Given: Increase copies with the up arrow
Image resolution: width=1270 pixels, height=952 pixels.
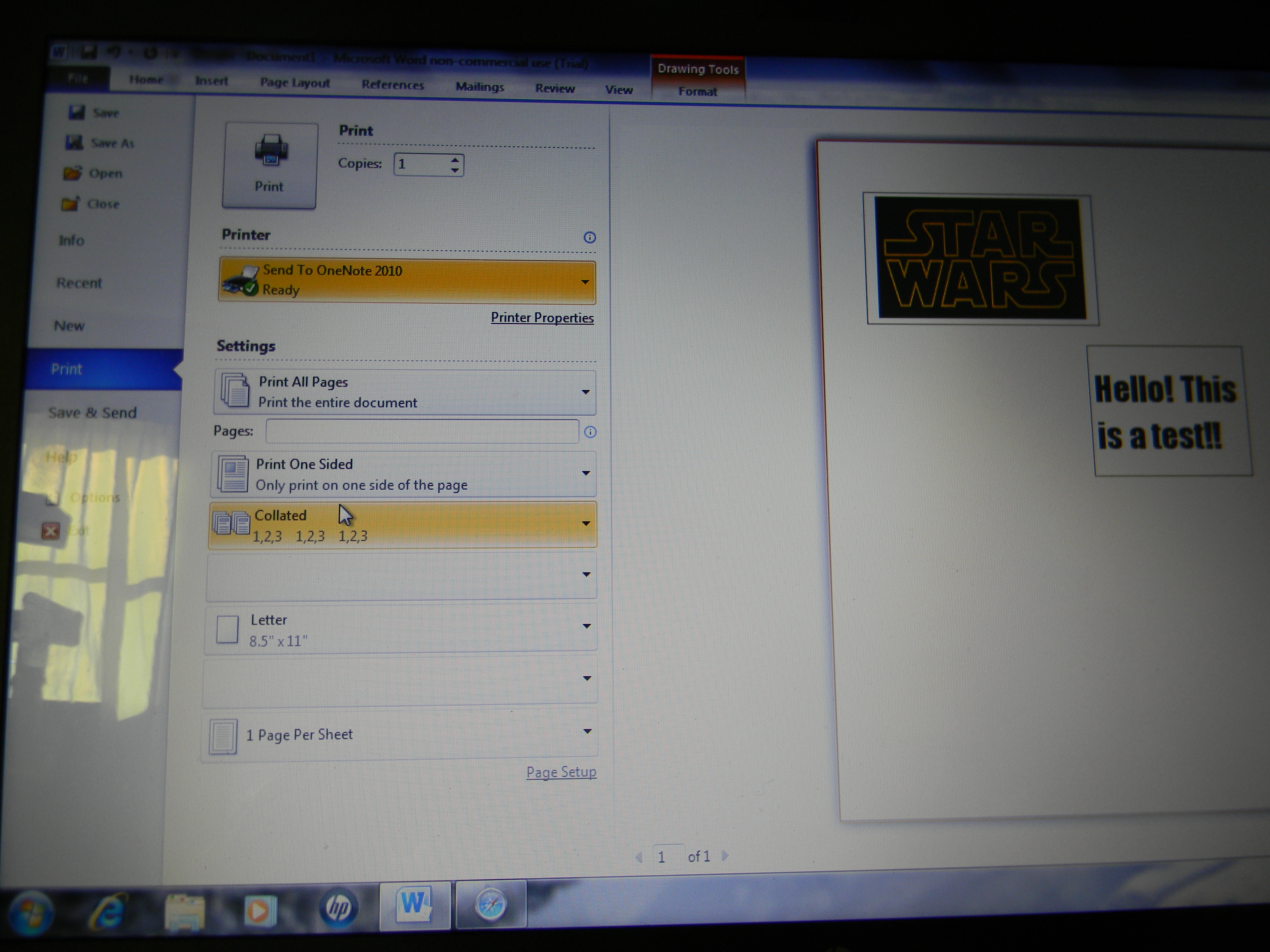Looking at the screenshot, I should click(455, 160).
